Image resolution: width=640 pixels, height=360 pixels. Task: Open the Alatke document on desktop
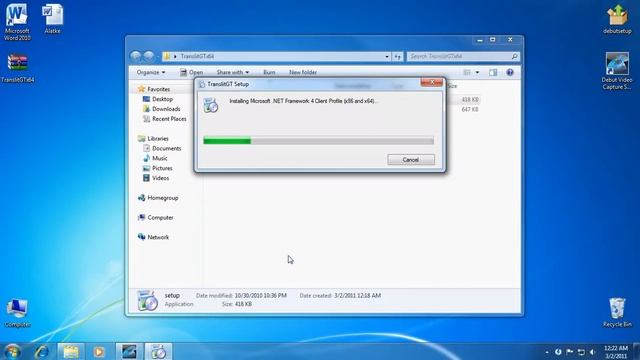52,19
